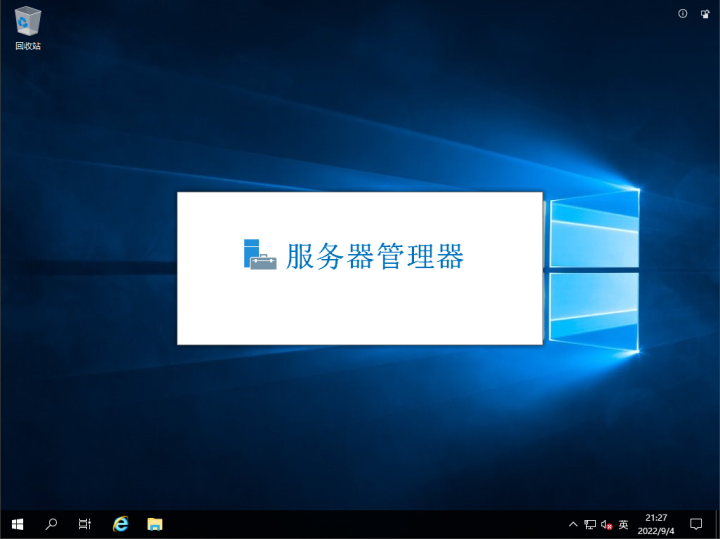Open clock showing 21:27 2022/9/4
The width and height of the screenshot is (720, 539).
coord(656,524)
